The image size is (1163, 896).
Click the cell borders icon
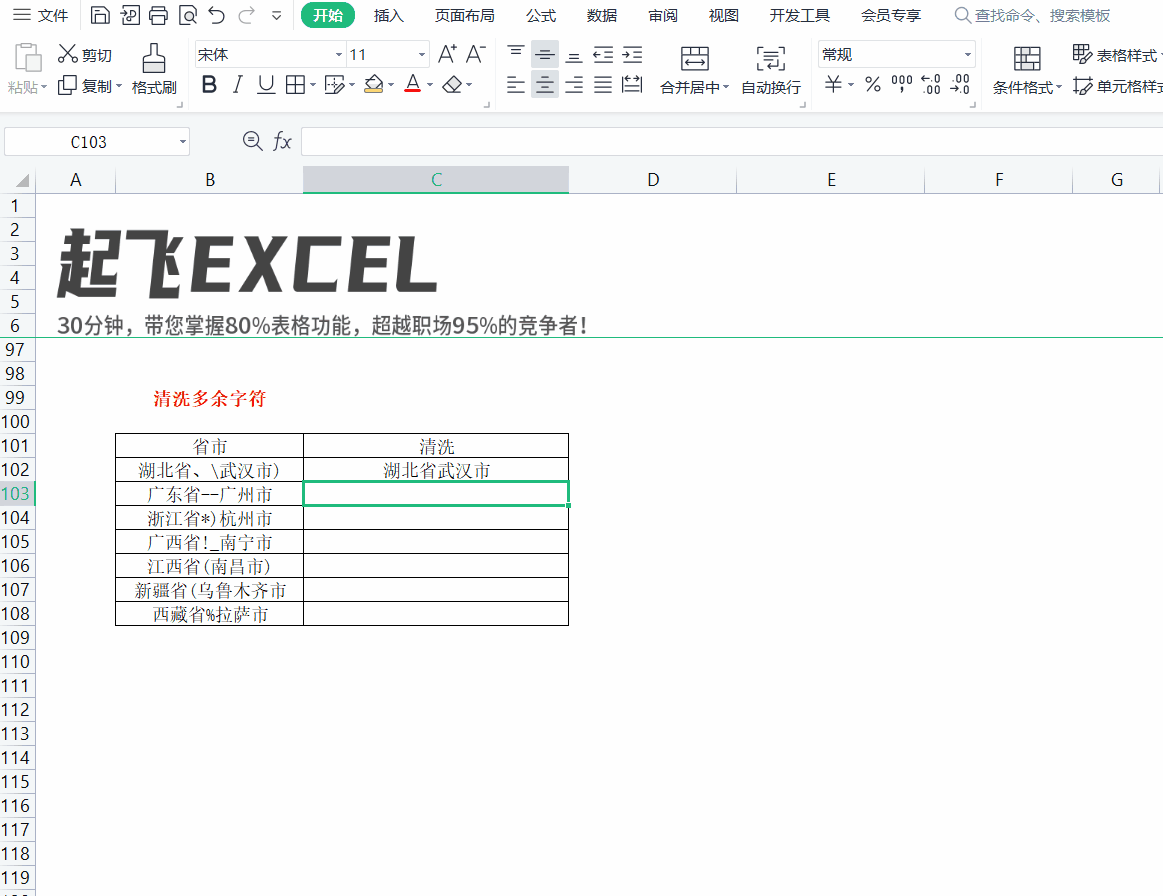[x=295, y=85]
